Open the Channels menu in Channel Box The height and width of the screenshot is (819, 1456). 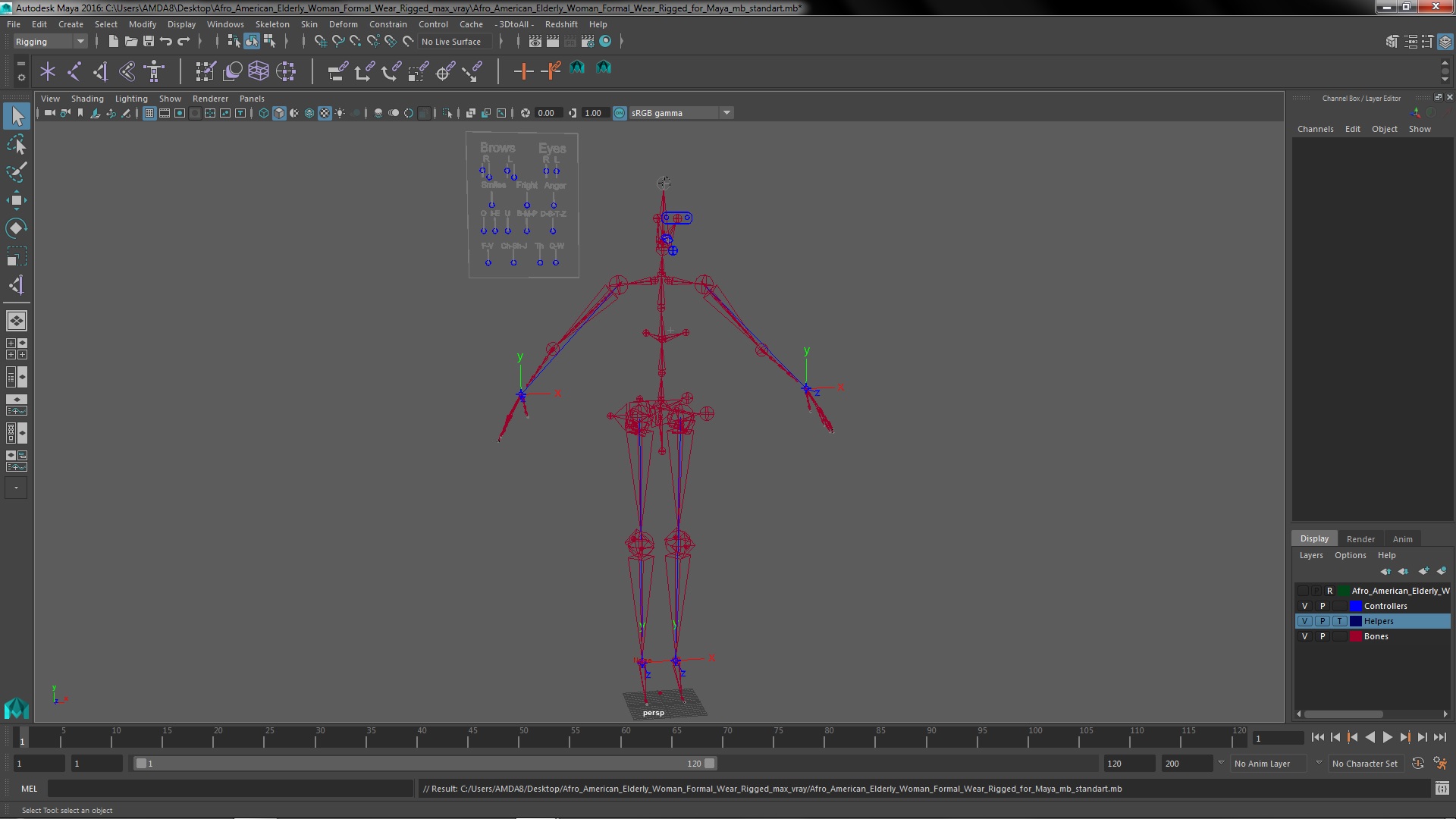pos(1315,129)
